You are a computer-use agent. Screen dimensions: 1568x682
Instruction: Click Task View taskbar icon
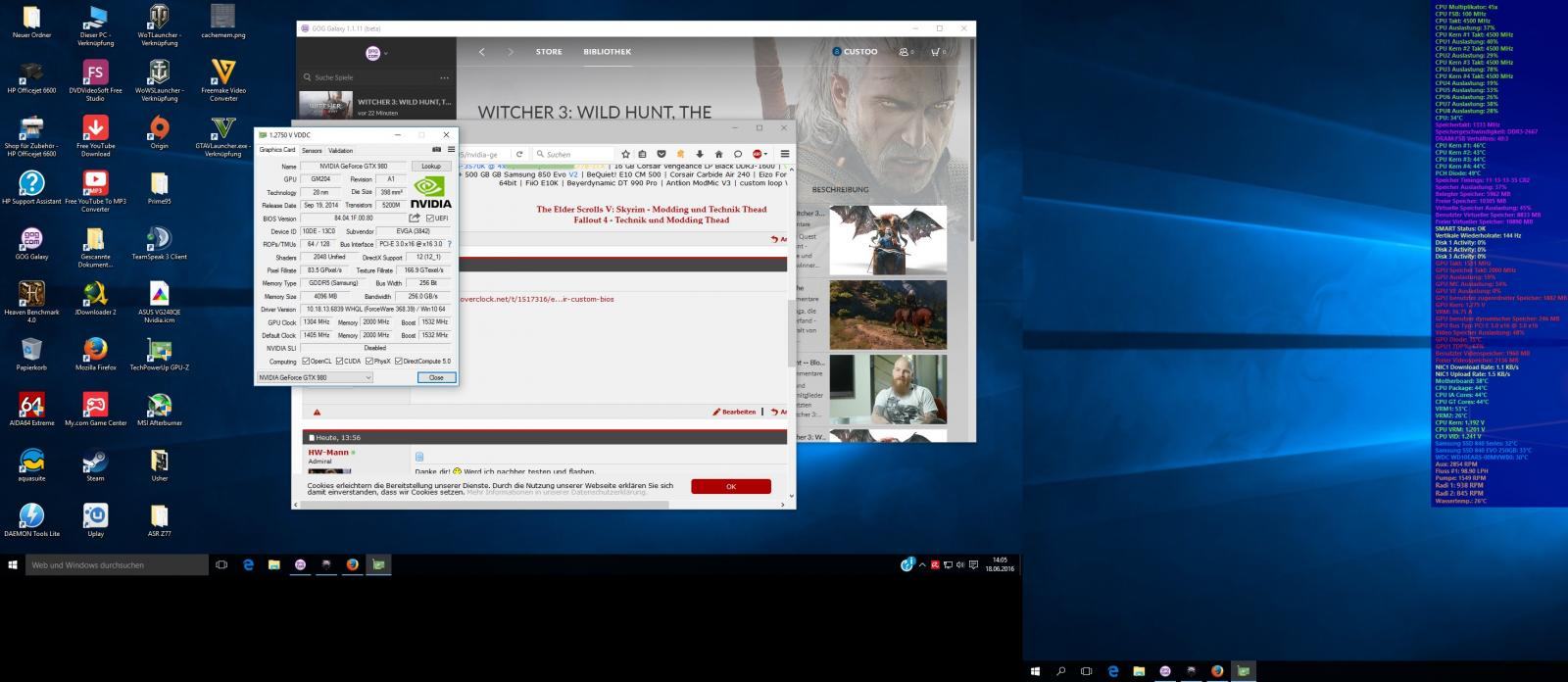[x=221, y=564]
